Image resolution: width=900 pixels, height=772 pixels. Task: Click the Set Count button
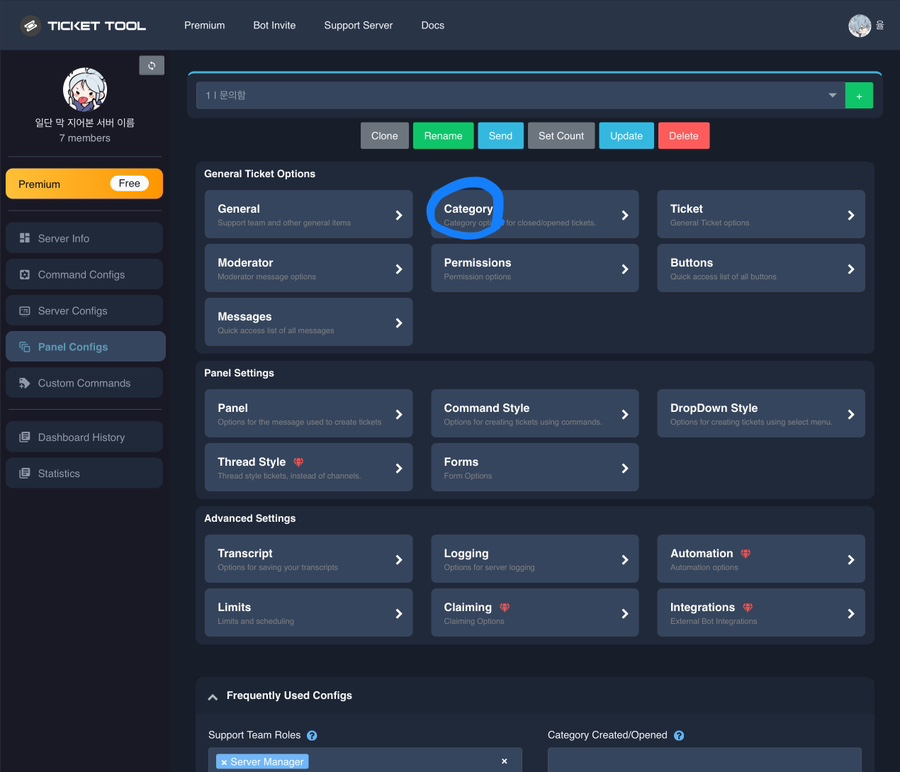(x=561, y=135)
